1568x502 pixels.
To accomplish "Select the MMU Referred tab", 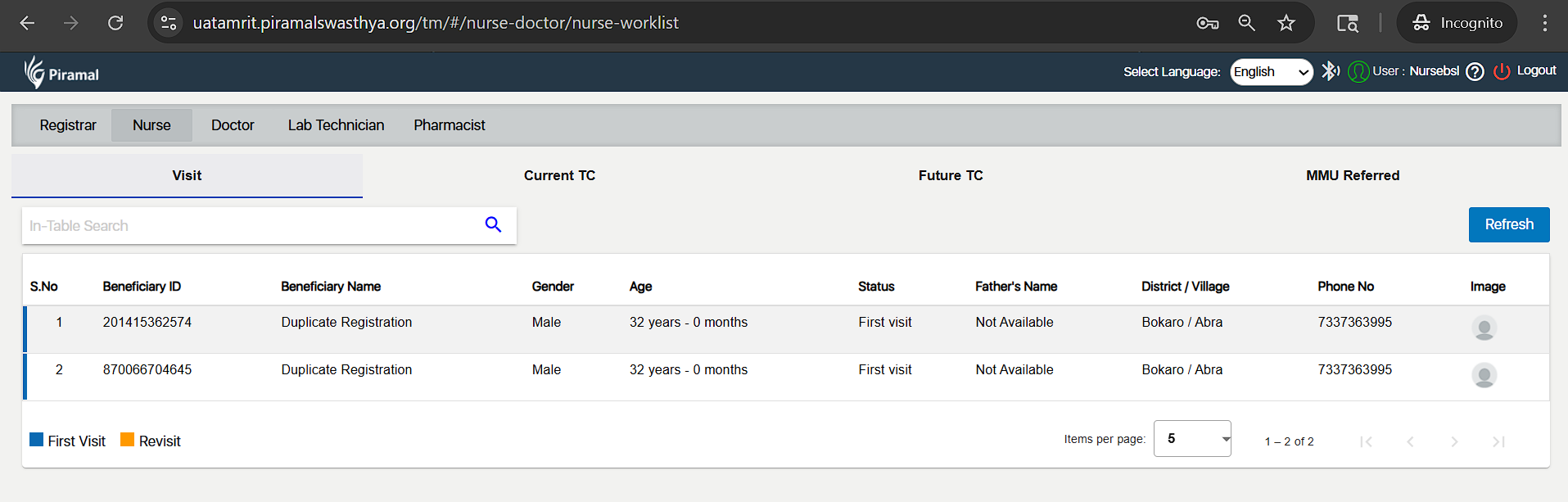I will (x=1353, y=175).
